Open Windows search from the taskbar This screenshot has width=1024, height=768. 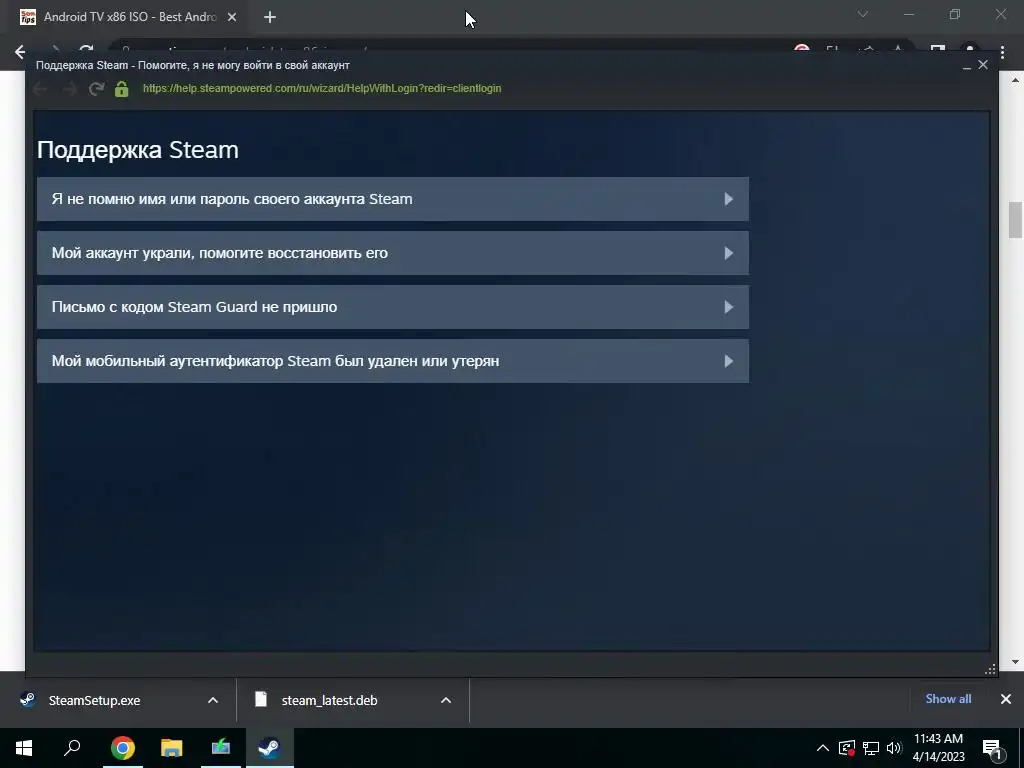[x=72, y=748]
